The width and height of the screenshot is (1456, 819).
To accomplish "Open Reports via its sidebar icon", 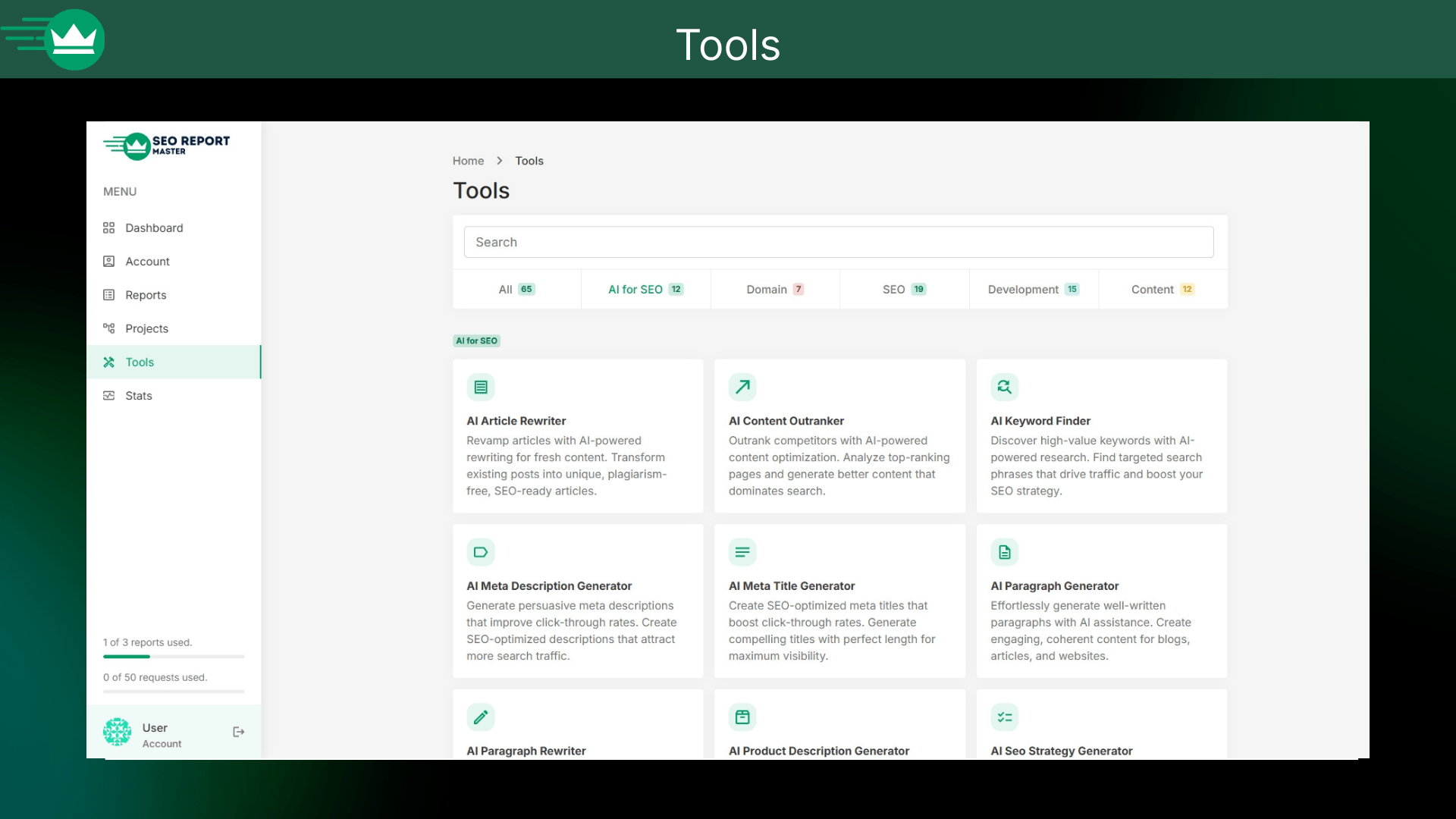I will [x=108, y=295].
